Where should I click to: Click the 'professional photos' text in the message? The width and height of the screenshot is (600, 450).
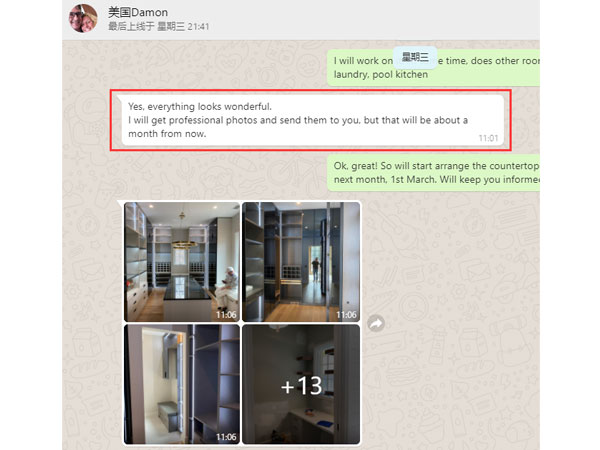point(213,120)
